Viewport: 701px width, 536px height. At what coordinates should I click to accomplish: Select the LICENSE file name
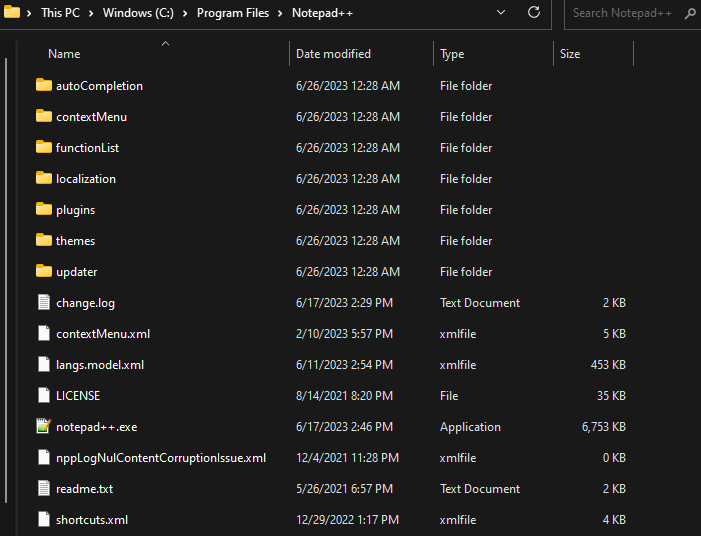point(78,396)
